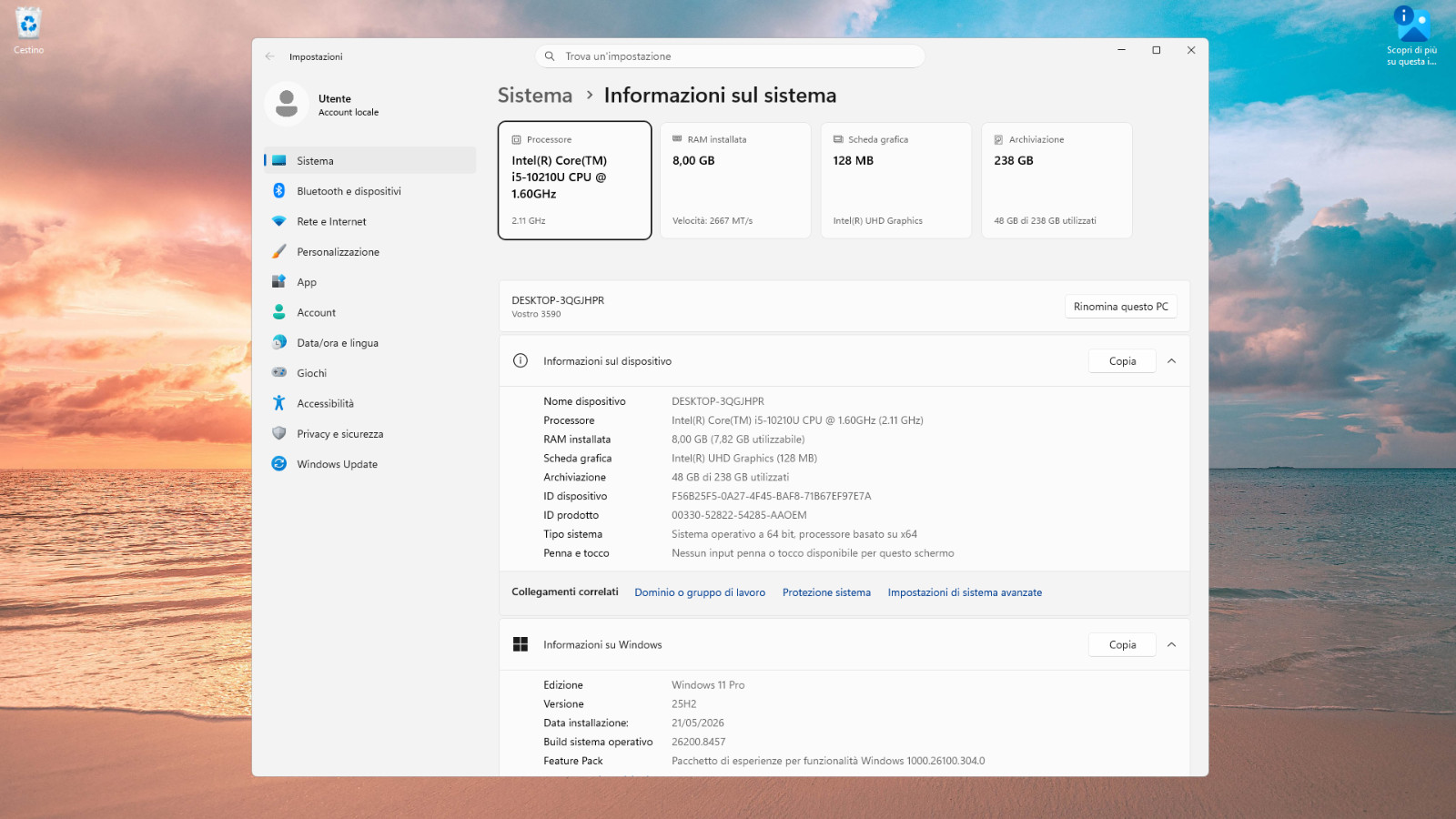The height and width of the screenshot is (819, 1456).
Task: Click the Windows Update sync icon
Action: tap(279, 464)
